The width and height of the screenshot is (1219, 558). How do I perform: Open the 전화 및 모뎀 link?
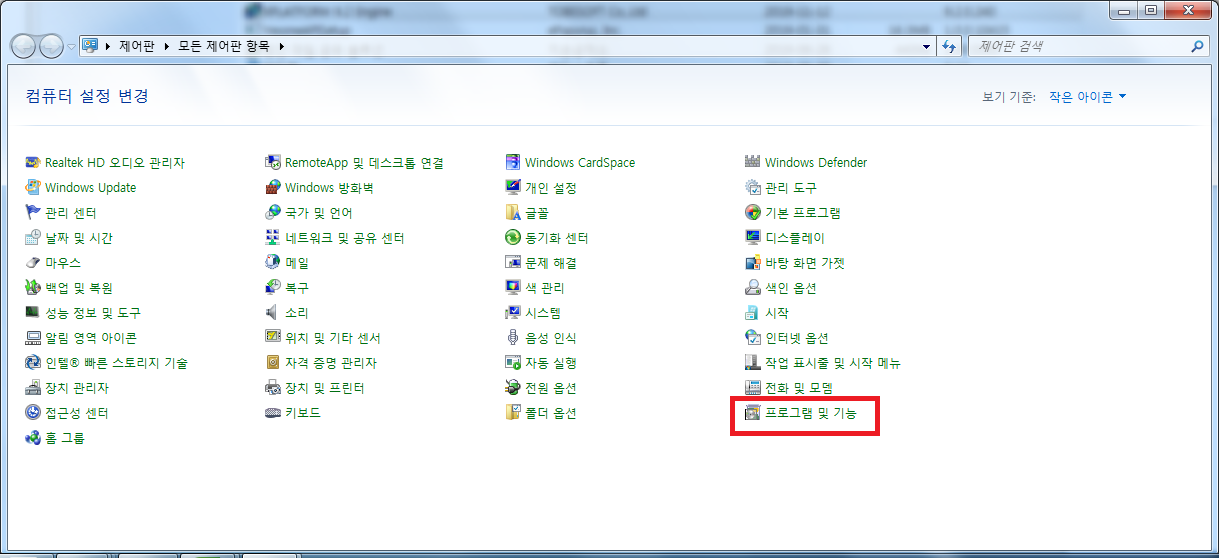click(799, 387)
